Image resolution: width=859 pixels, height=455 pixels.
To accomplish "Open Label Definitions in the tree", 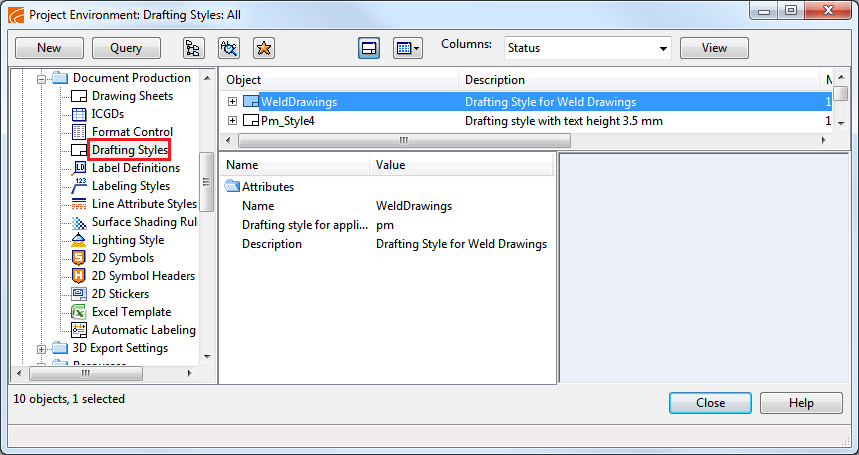I will coord(135,168).
